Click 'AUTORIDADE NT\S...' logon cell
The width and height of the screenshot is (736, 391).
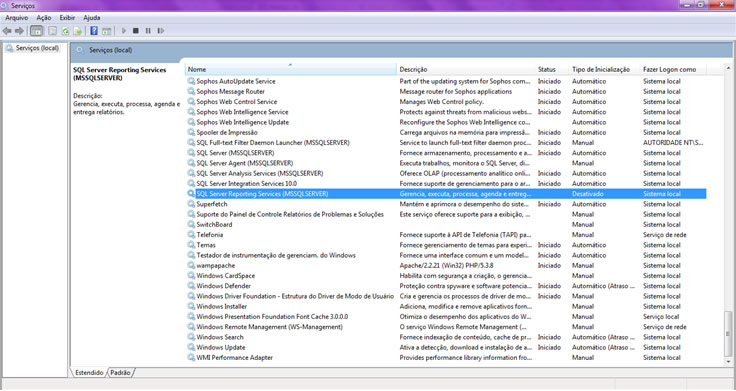[x=673, y=143]
